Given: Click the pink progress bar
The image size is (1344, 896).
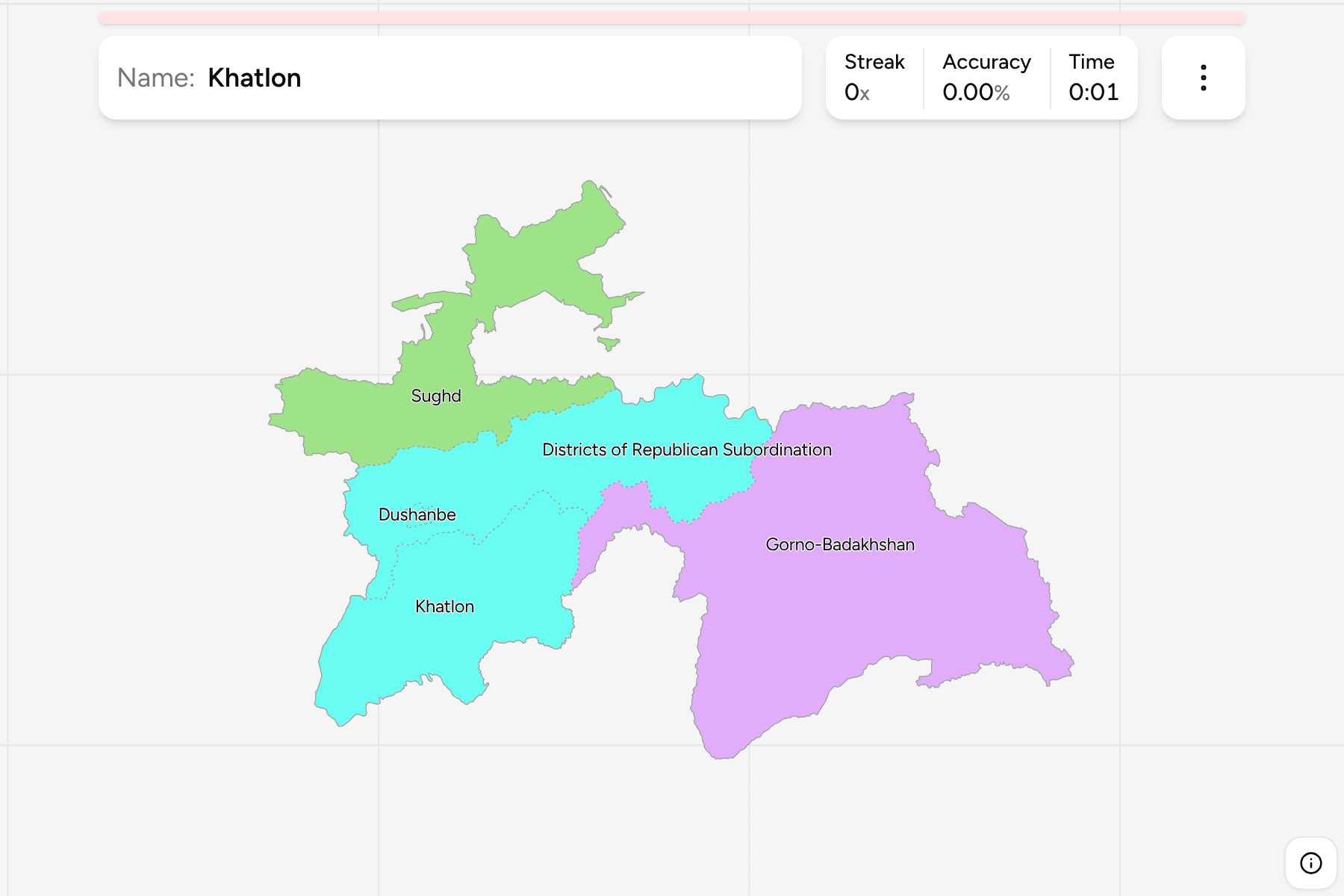Looking at the screenshot, I should 672,18.
